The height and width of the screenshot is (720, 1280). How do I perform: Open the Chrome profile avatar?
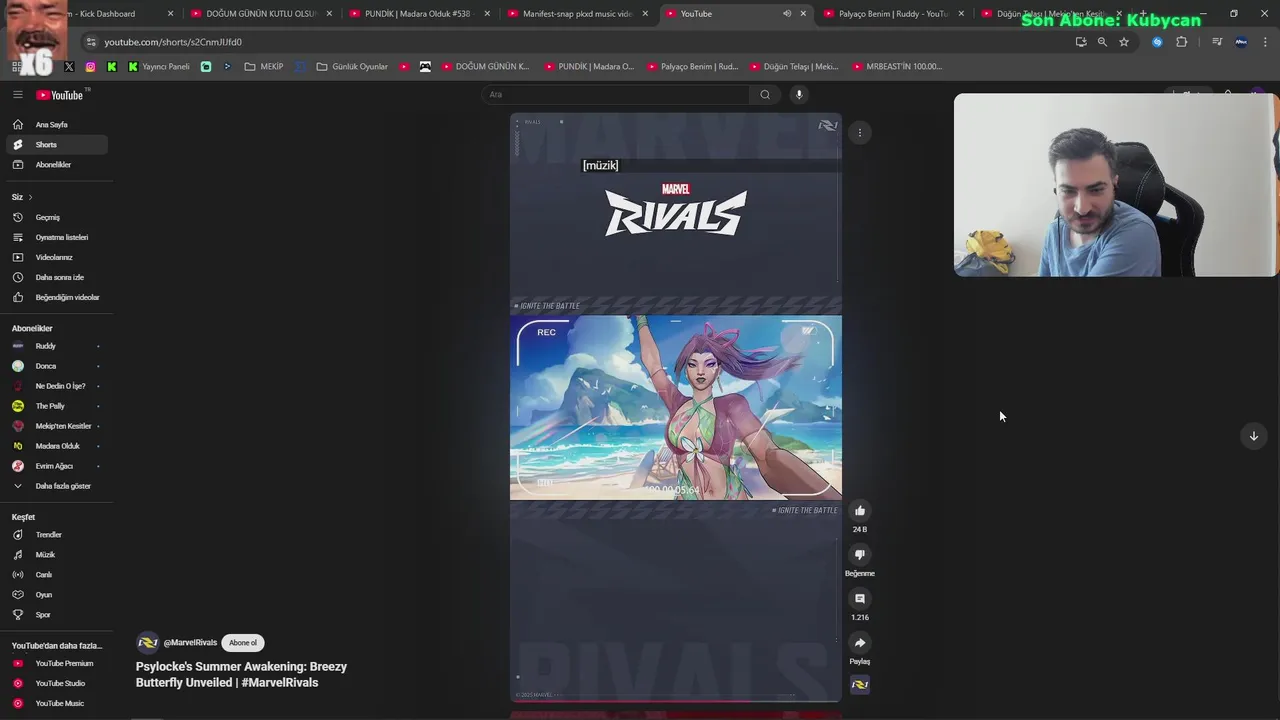pyautogui.click(x=1241, y=42)
